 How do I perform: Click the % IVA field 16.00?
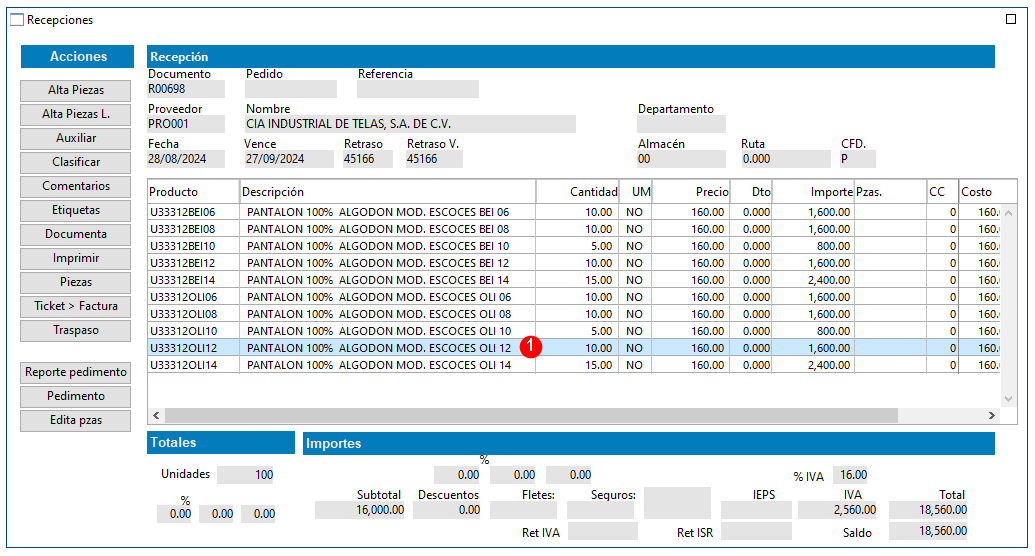[851, 475]
